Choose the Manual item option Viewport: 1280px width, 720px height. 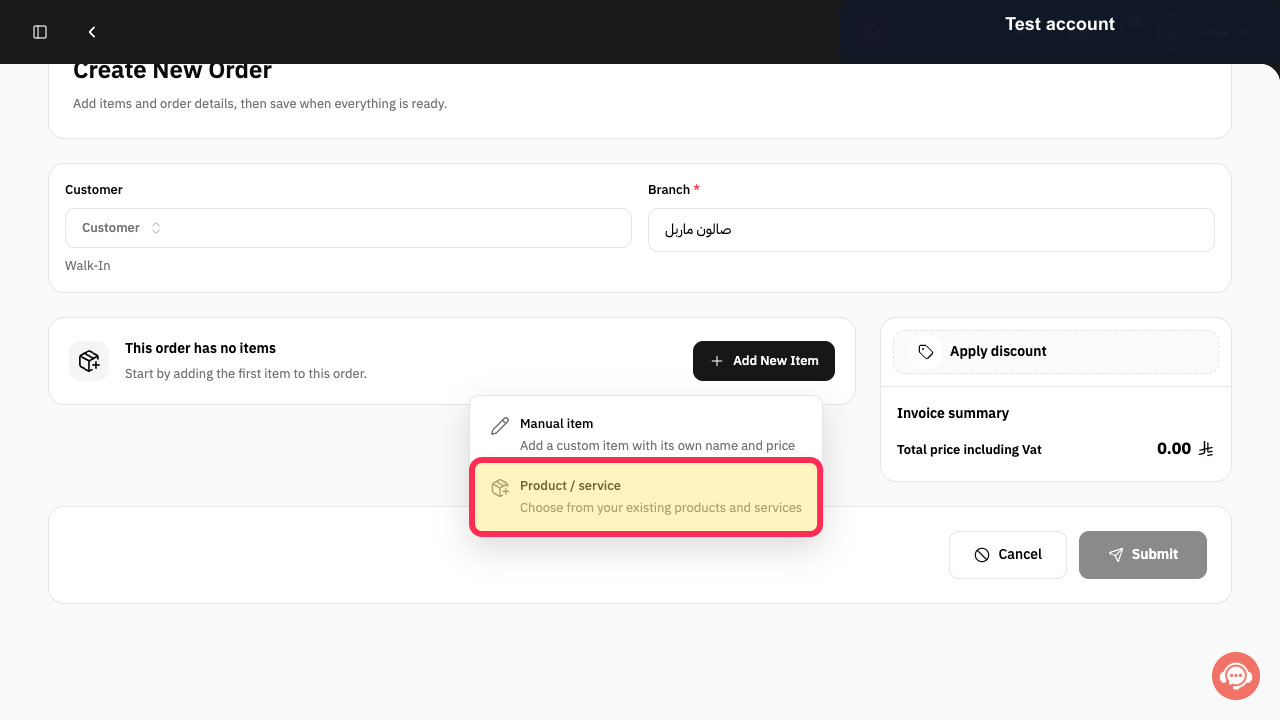coord(646,434)
